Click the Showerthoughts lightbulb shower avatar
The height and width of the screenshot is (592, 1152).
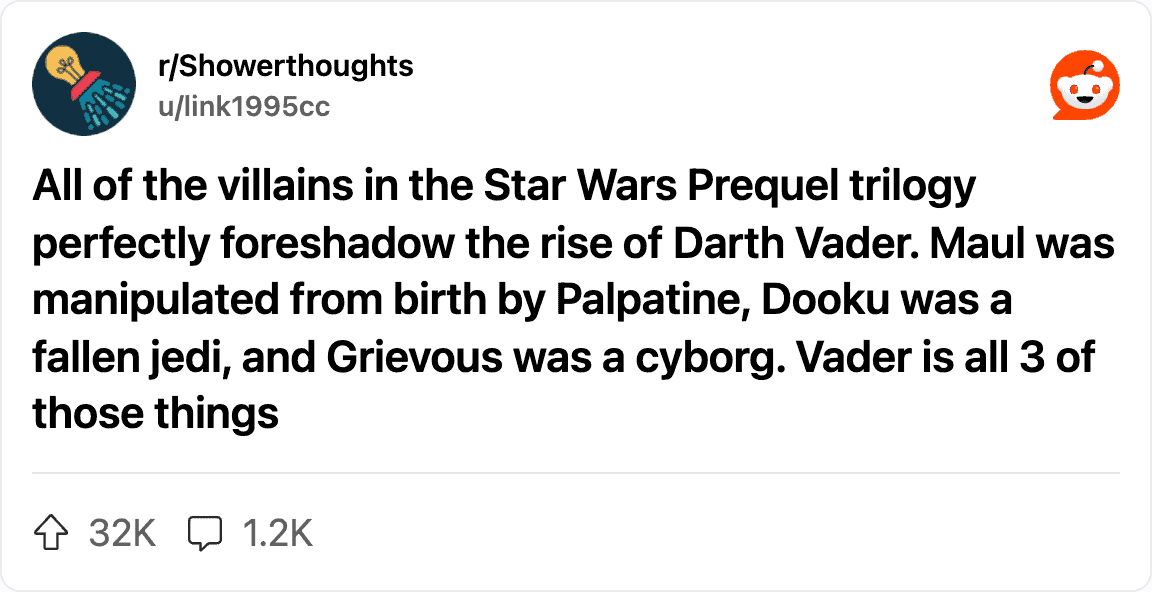tap(83, 85)
